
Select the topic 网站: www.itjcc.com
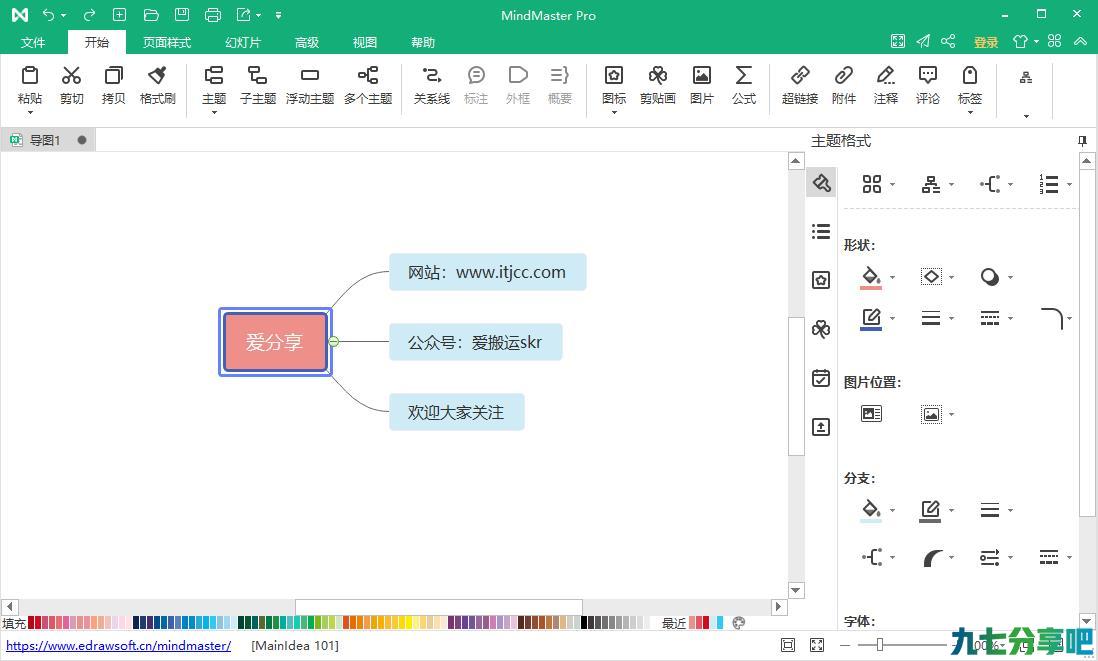pos(487,272)
